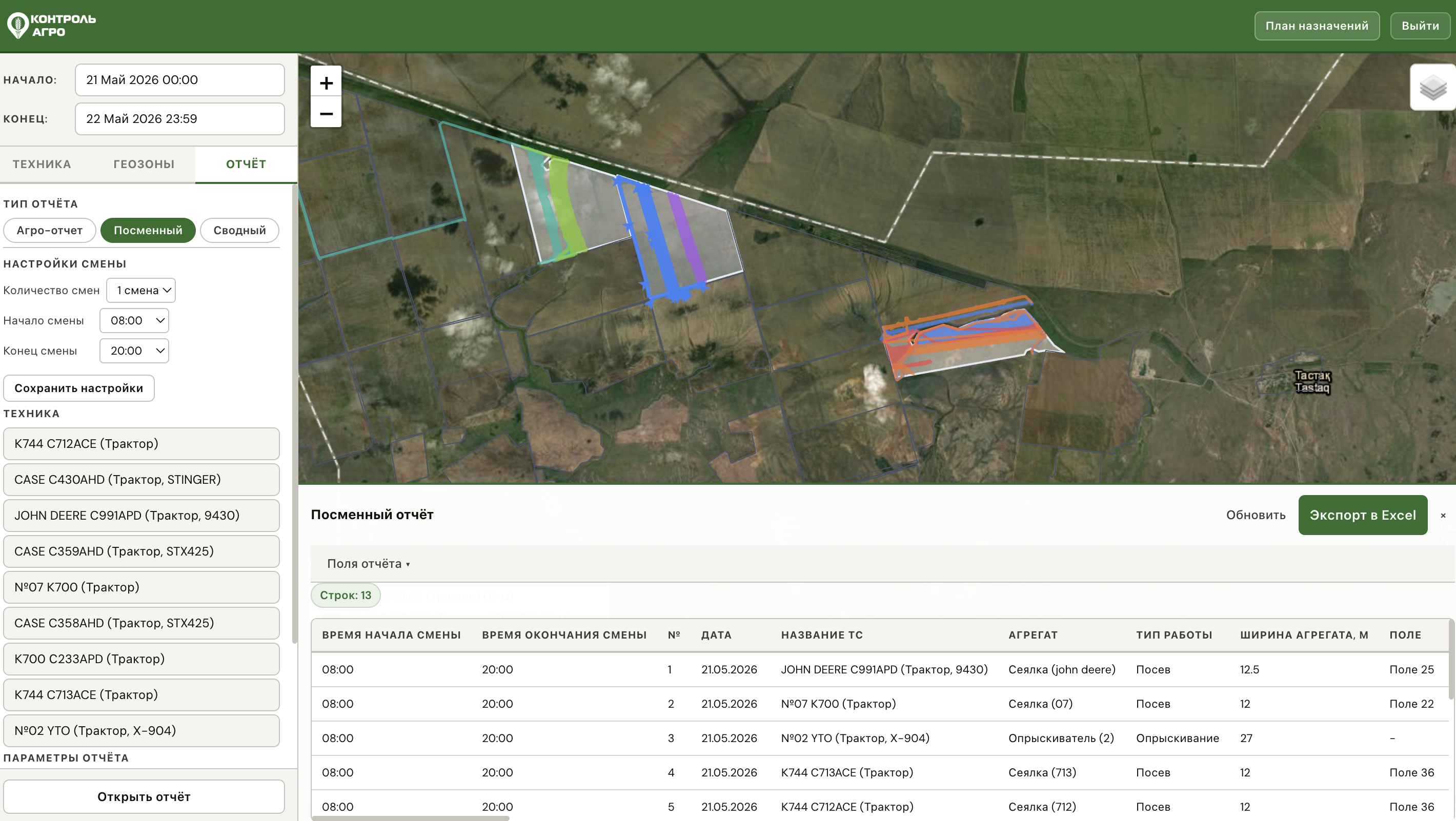
Task: Sort by Время начала смены column header
Action: pos(391,635)
